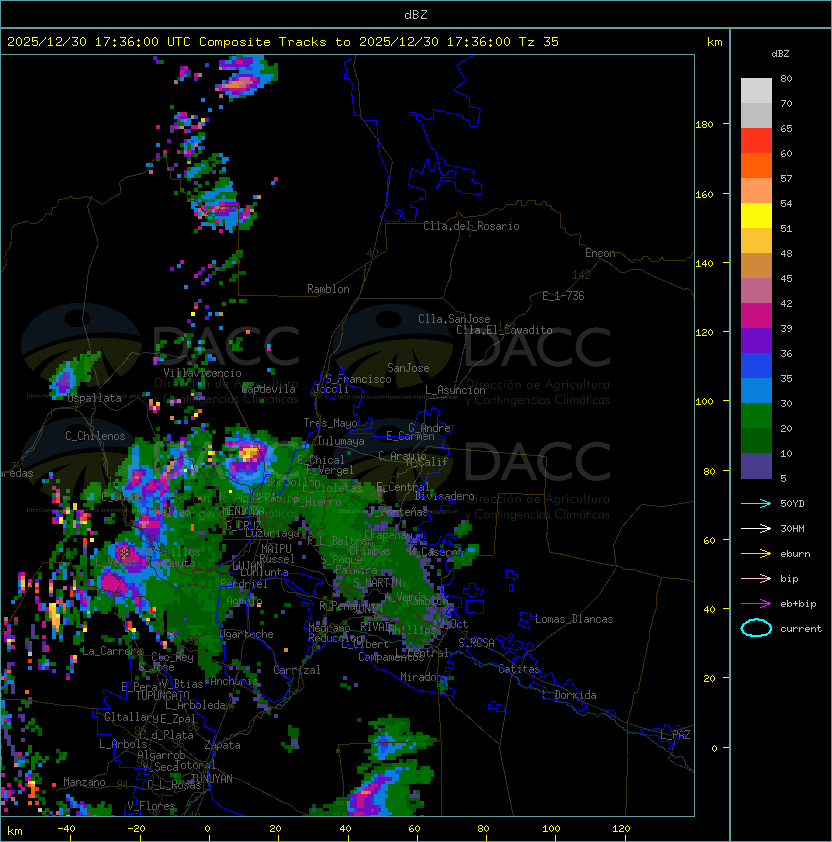Image resolution: width=832 pixels, height=842 pixels.
Task: Click the L_PAZ place label
Action: 675,735
